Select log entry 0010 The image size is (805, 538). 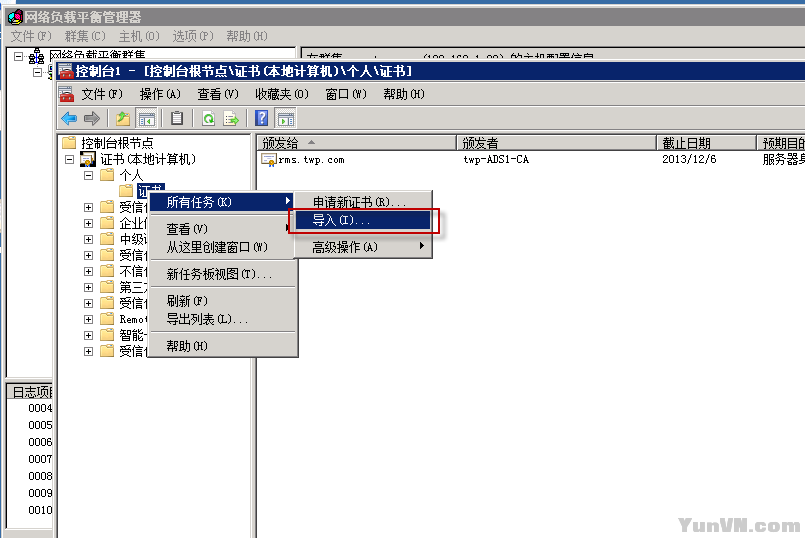click(40, 510)
